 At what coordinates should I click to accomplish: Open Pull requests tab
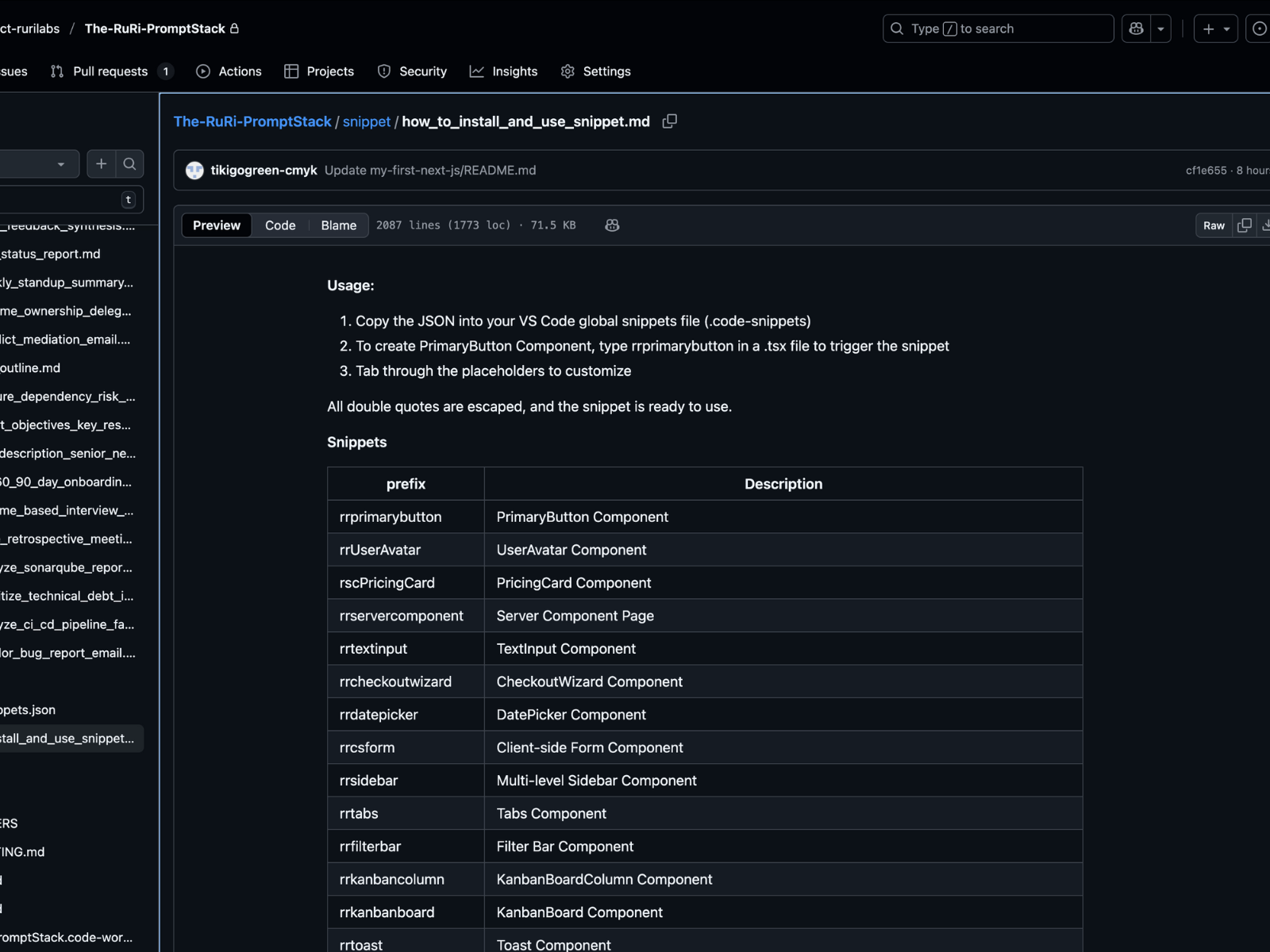[111, 71]
